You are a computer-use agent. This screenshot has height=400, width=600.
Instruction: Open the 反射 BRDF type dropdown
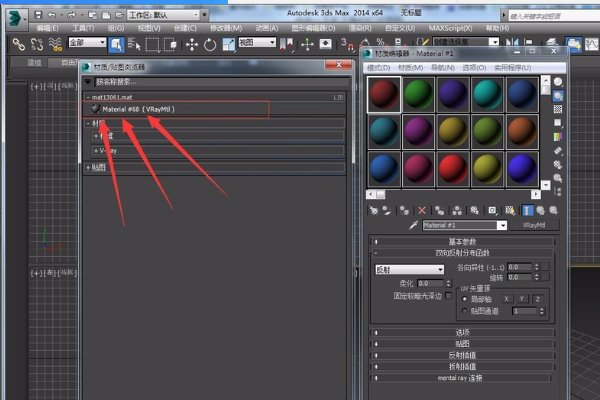point(409,270)
